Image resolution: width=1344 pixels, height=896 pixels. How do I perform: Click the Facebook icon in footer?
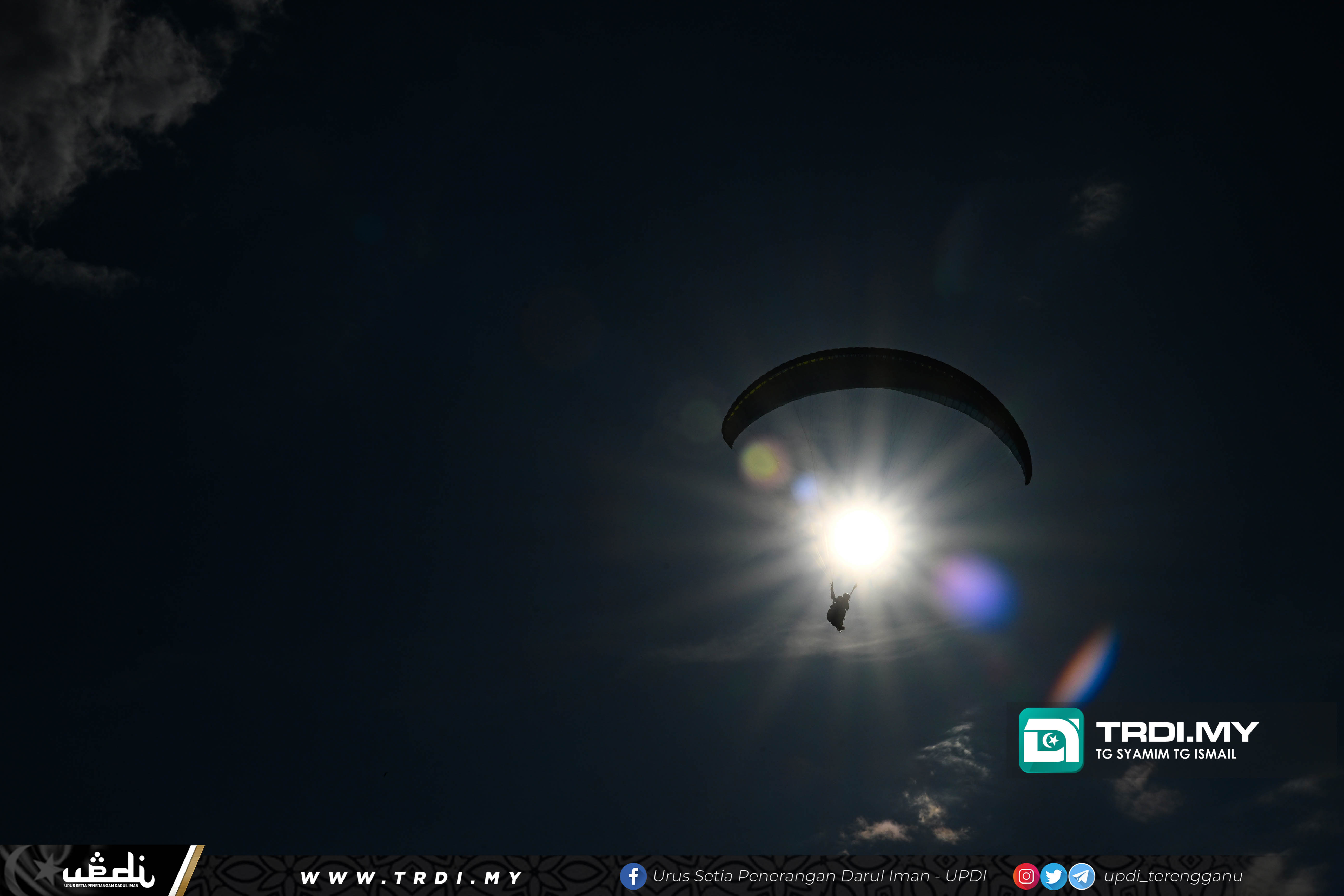pos(633,876)
